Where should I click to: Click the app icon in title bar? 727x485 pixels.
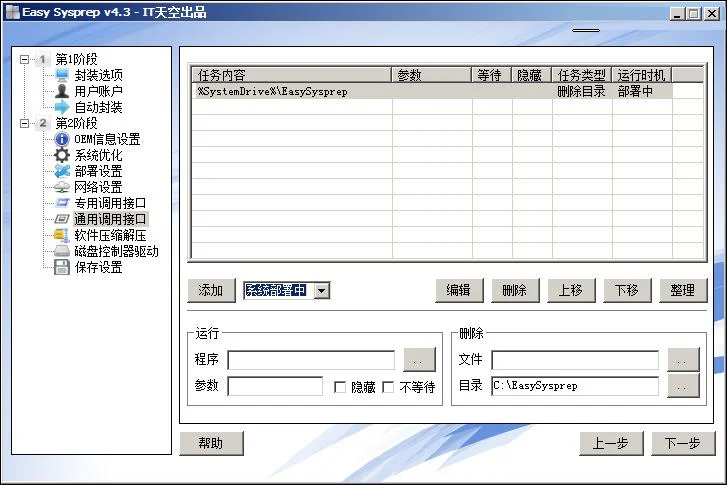tap(12, 12)
